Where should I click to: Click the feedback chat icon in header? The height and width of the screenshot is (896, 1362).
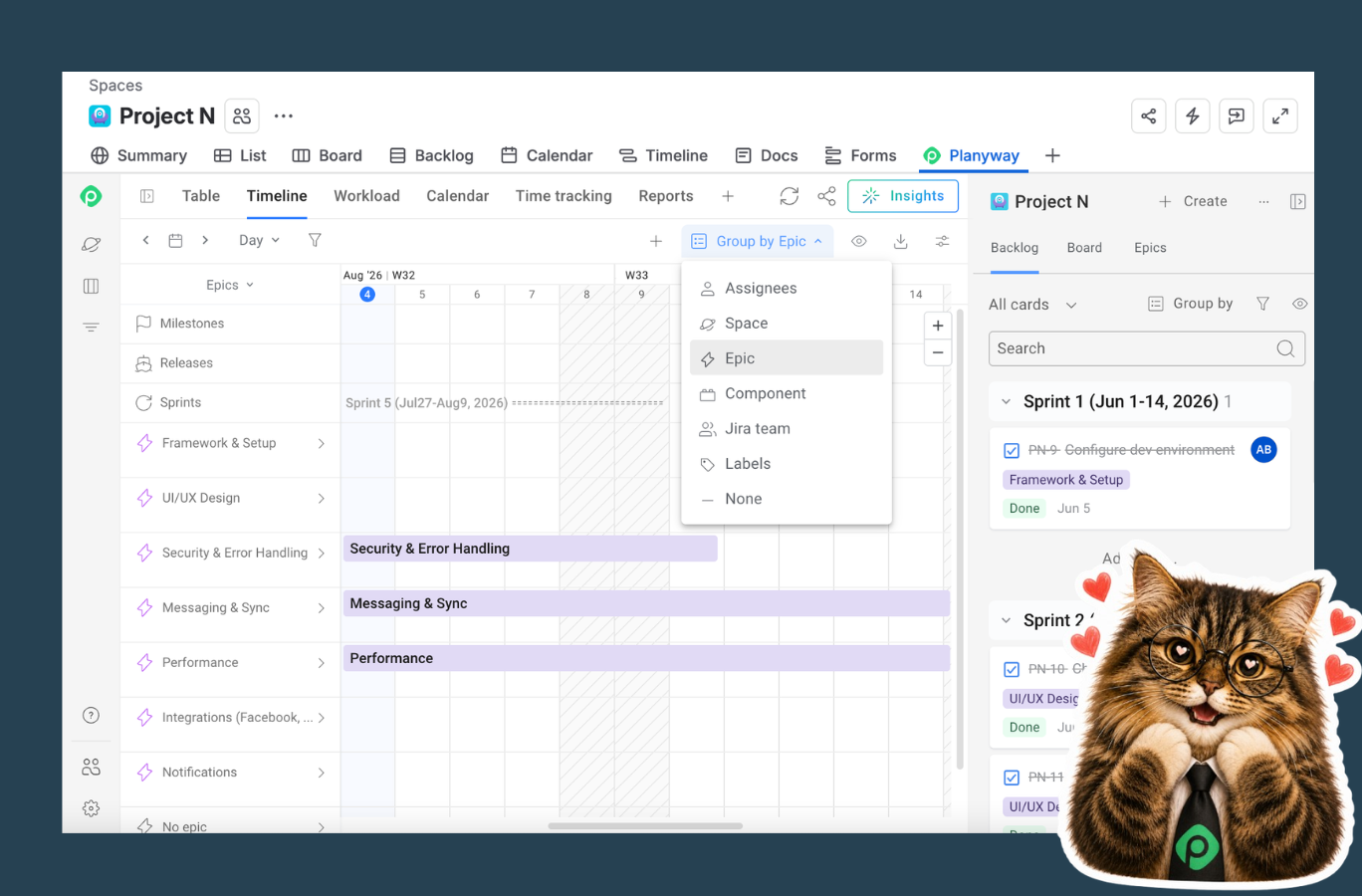click(1236, 116)
